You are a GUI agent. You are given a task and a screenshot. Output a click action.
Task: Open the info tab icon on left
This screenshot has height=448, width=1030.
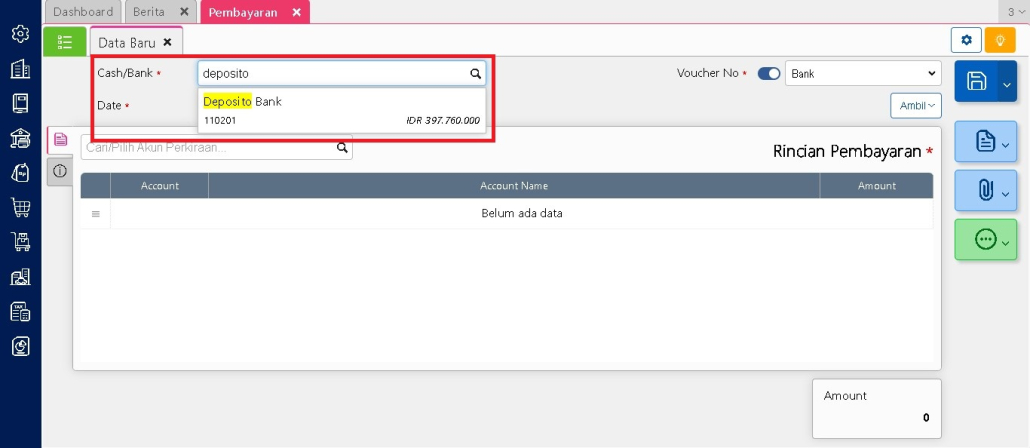(60, 171)
